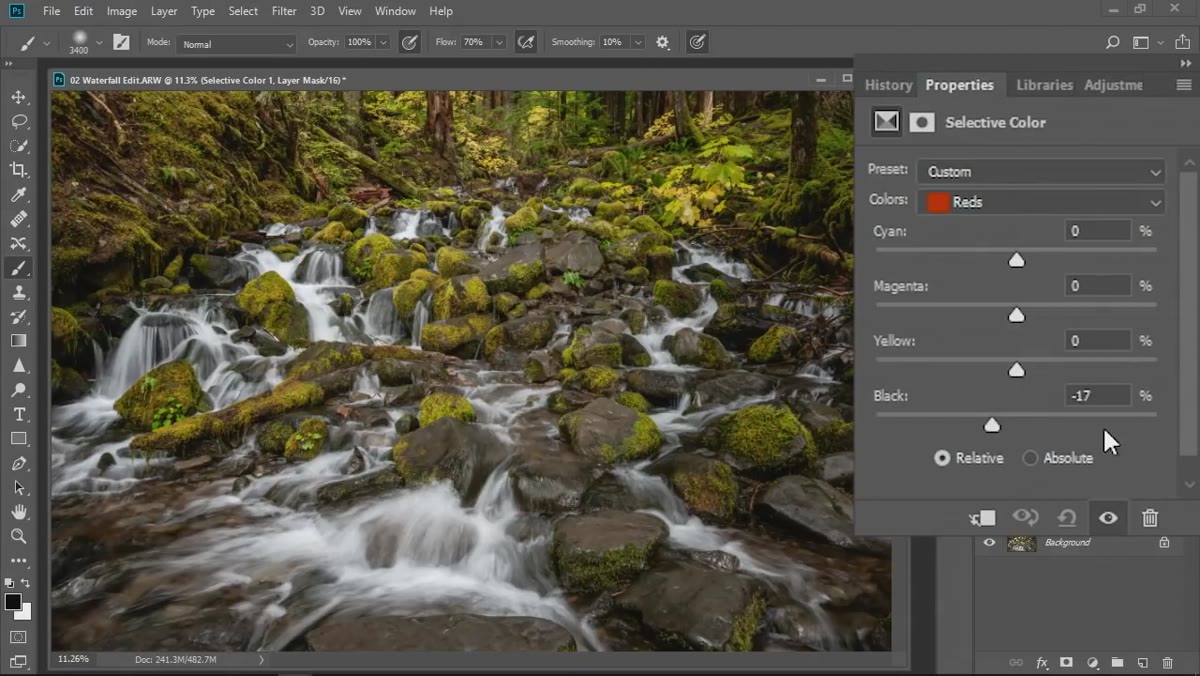Select the Crop tool
The height and width of the screenshot is (676, 1200).
pos(18,170)
